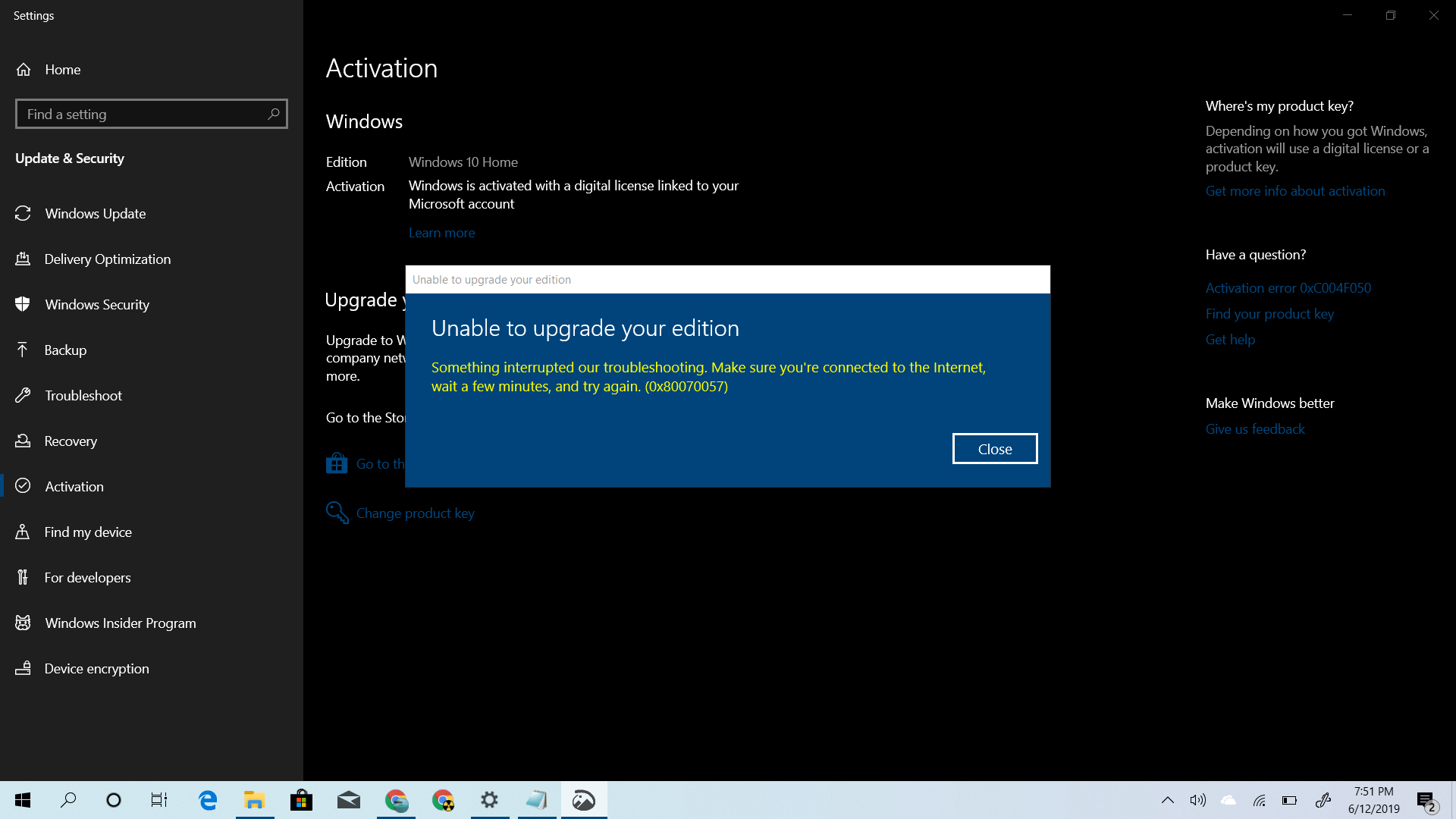Click the Give us feedback link
Screen dimensions: 1456x819
(1255, 429)
